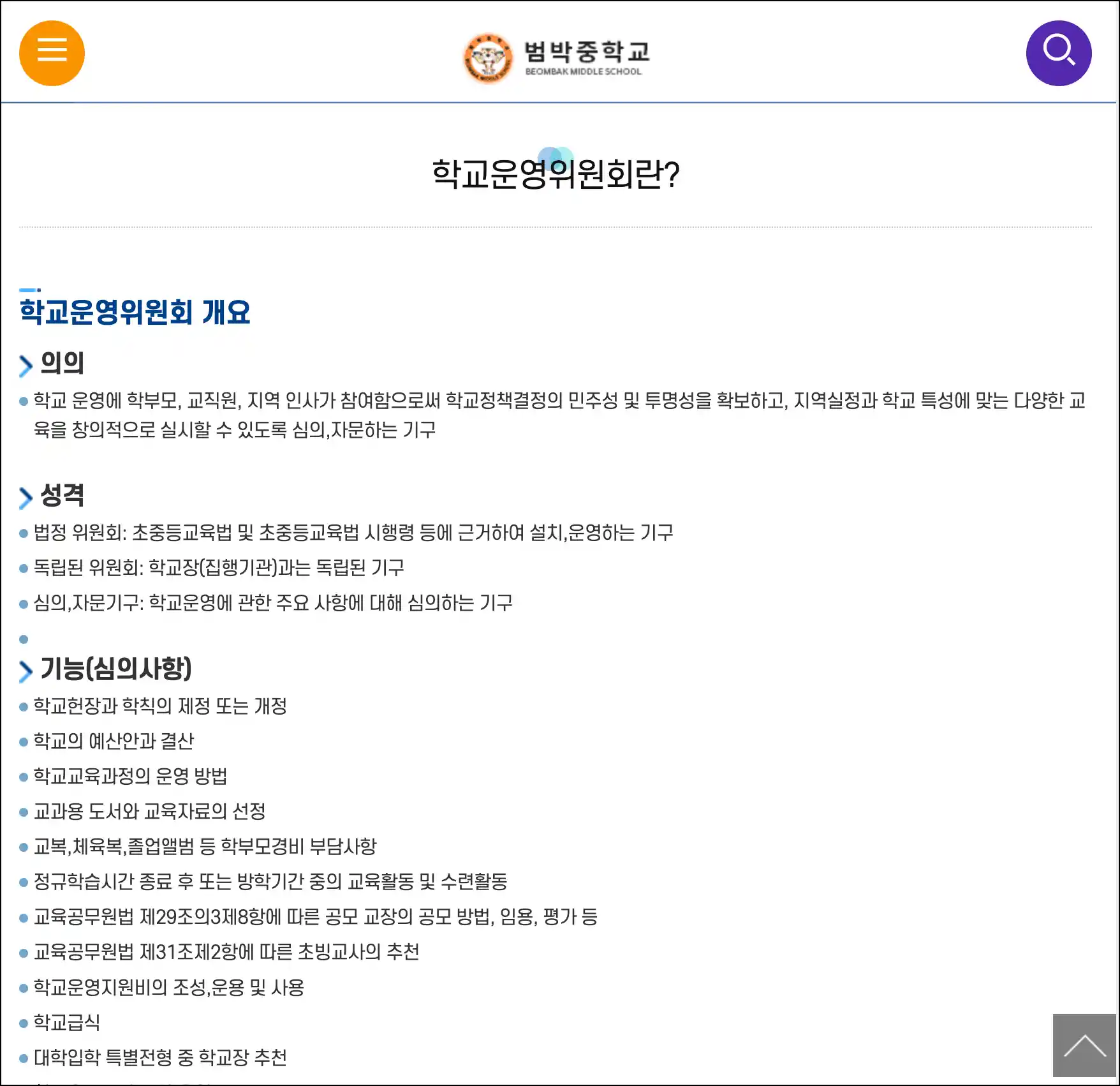Click the line 독립된 위원회: 학교장(집행기관)
Image resolution: width=1120 pixels, height=1086 pixels.
[x=219, y=567]
